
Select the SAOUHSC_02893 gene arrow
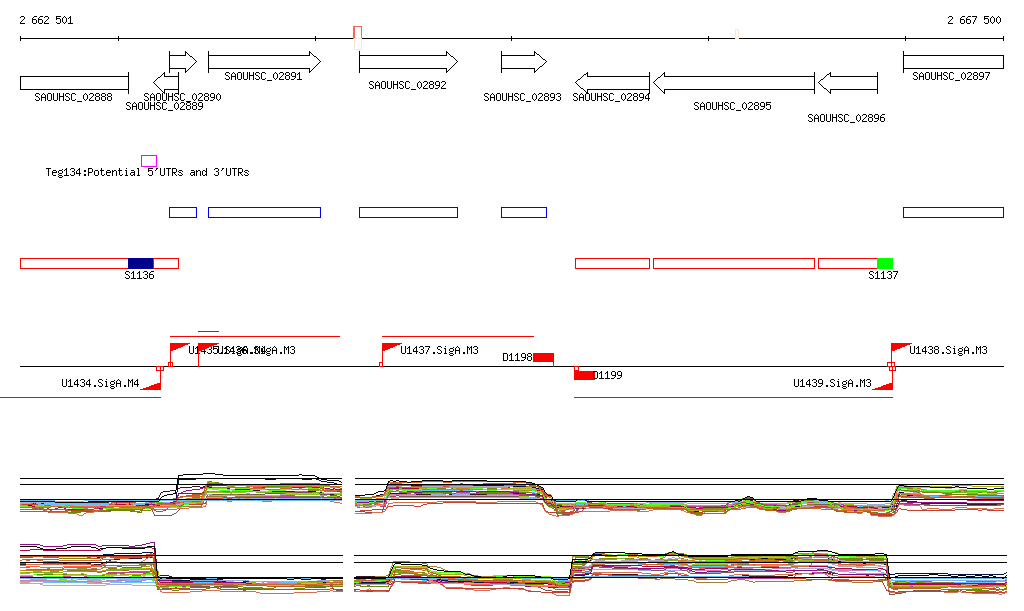pyautogui.click(x=524, y=62)
